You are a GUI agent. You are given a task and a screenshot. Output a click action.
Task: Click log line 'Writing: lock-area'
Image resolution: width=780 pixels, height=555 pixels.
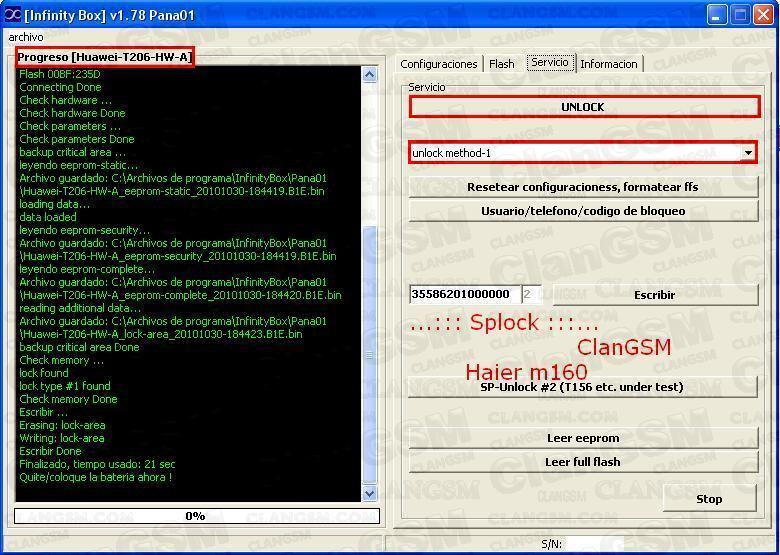[62, 438]
